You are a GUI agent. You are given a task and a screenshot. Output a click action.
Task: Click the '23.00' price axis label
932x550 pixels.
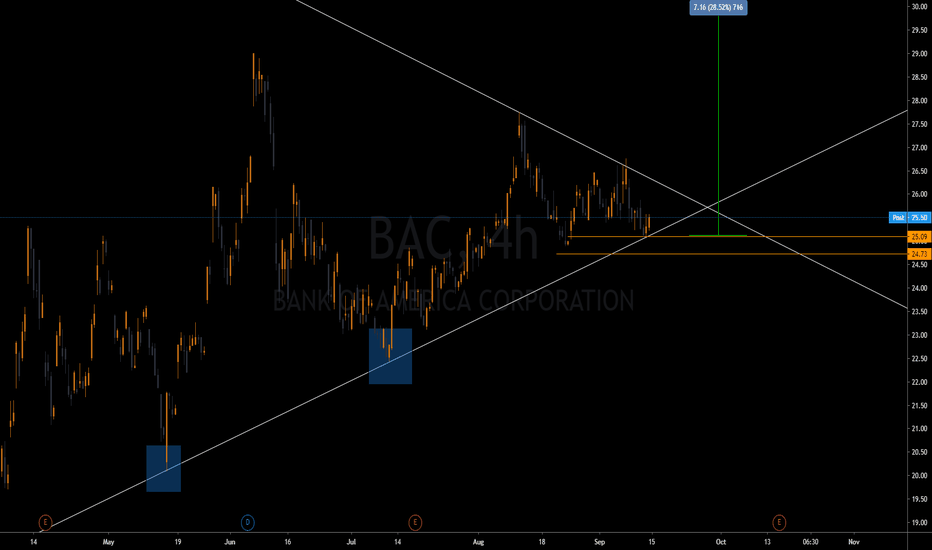point(920,335)
